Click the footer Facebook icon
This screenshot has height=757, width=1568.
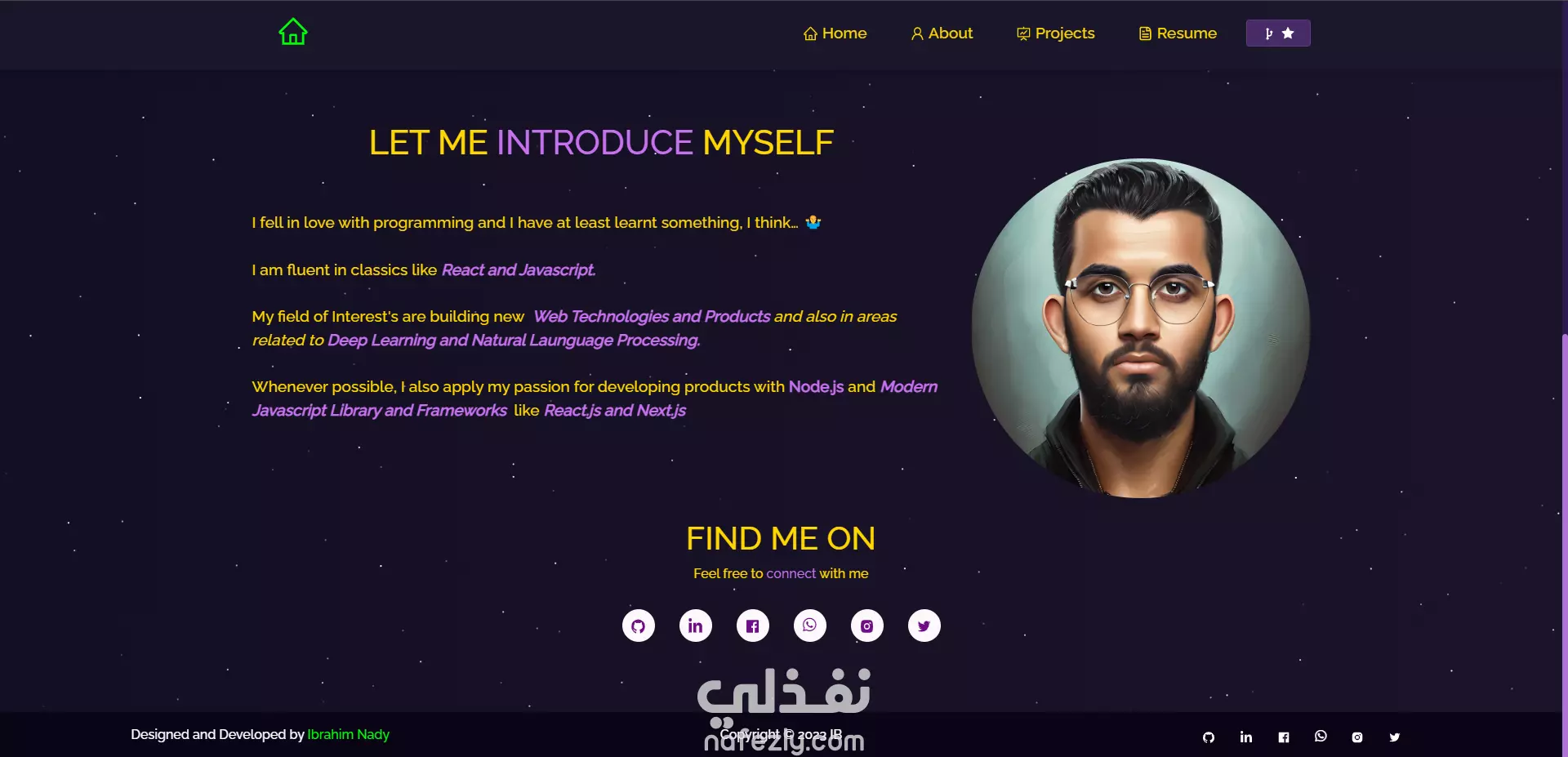coord(1284,737)
